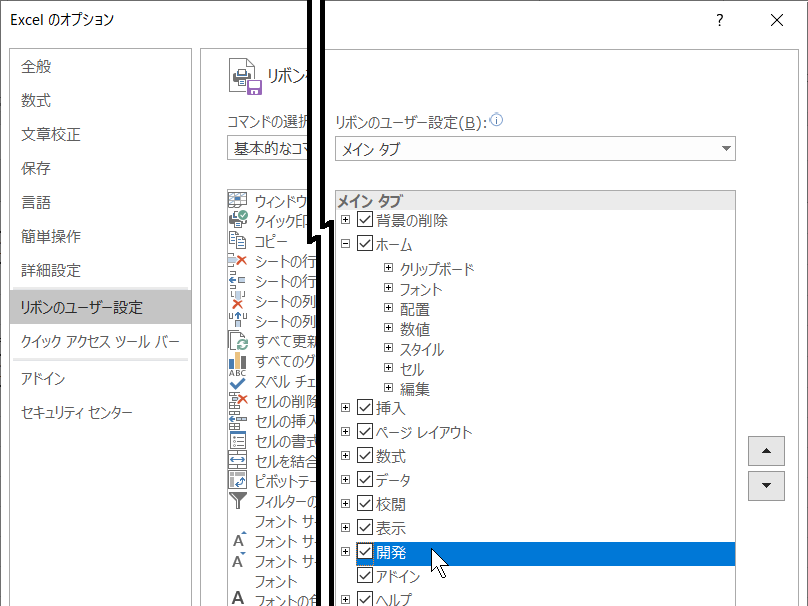Open the アドイン options category in sidebar
Screen dimensions: 808x606
(100, 379)
